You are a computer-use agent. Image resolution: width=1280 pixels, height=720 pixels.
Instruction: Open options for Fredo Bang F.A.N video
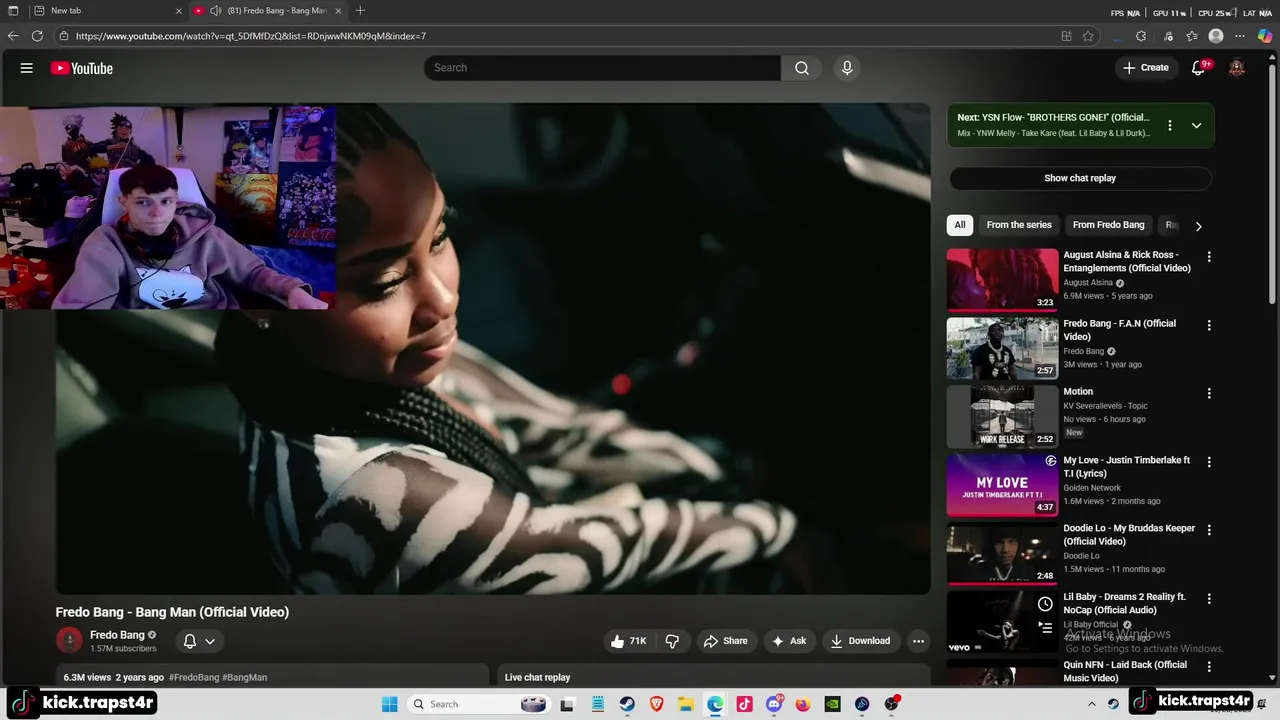(1209, 325)
